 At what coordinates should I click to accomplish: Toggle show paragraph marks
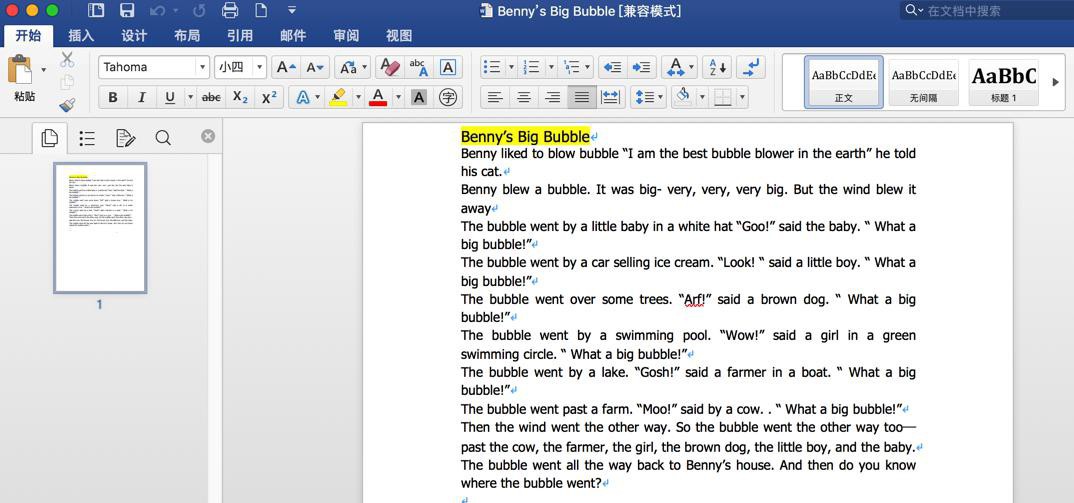pyautogui.click(x=751, y=67)
